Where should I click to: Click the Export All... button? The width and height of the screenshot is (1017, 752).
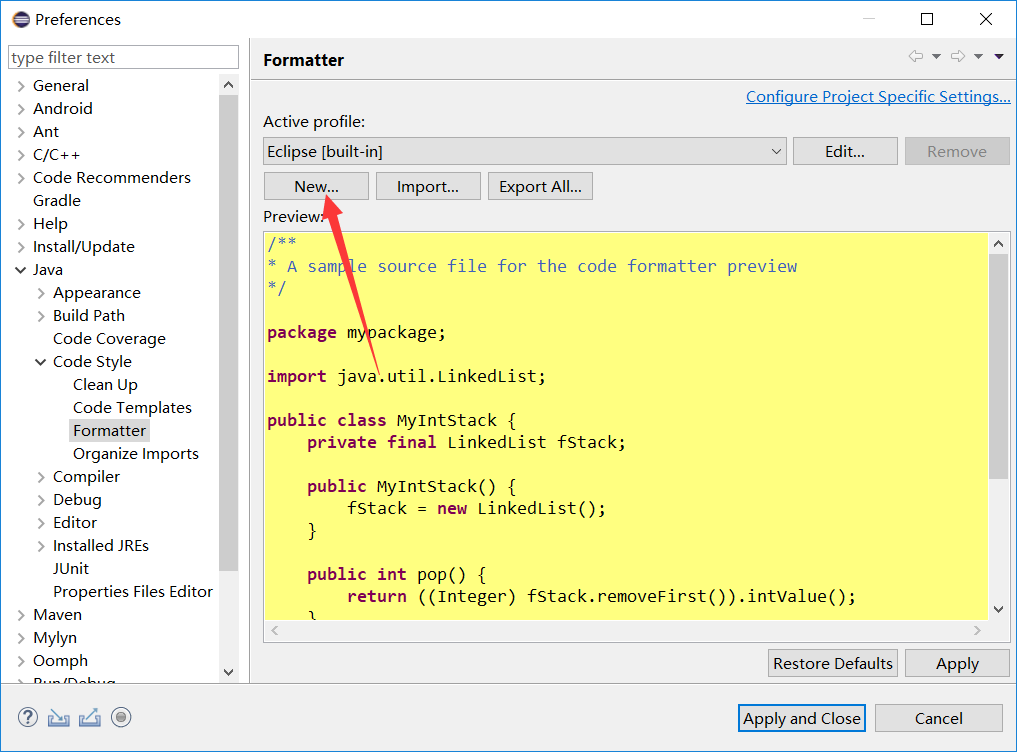540,186
